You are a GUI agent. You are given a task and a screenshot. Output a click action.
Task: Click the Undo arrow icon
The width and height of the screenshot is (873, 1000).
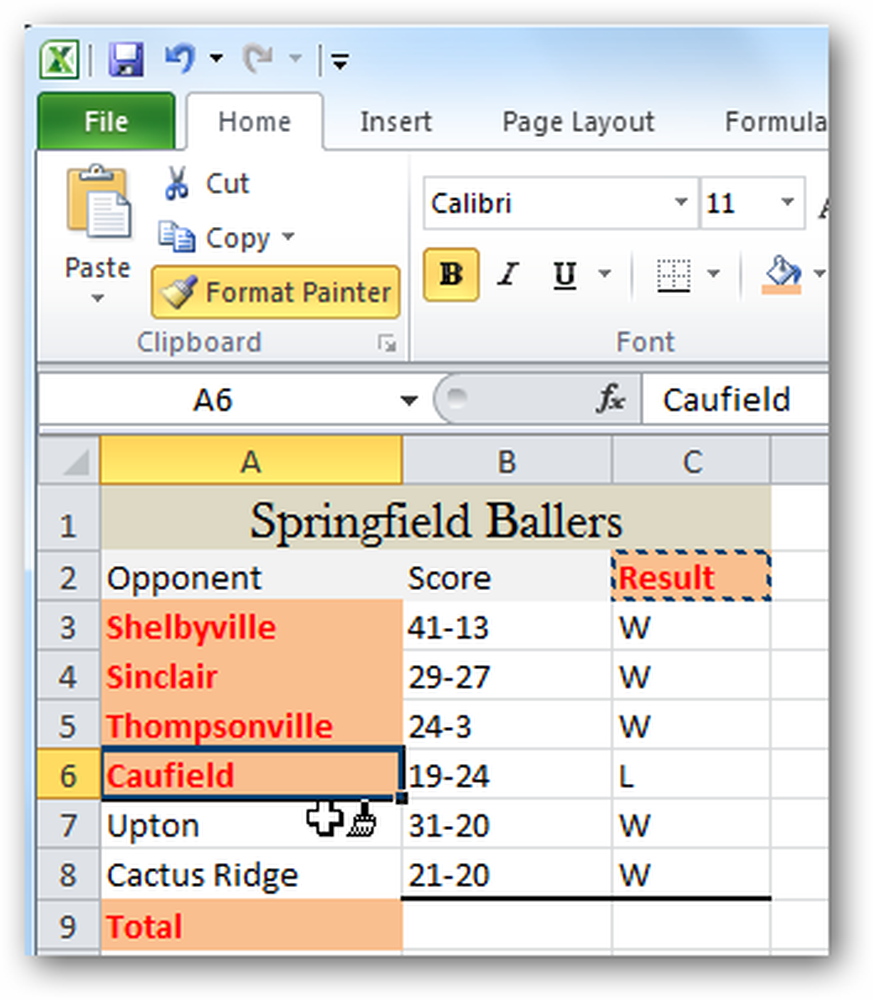pos(180,59)
